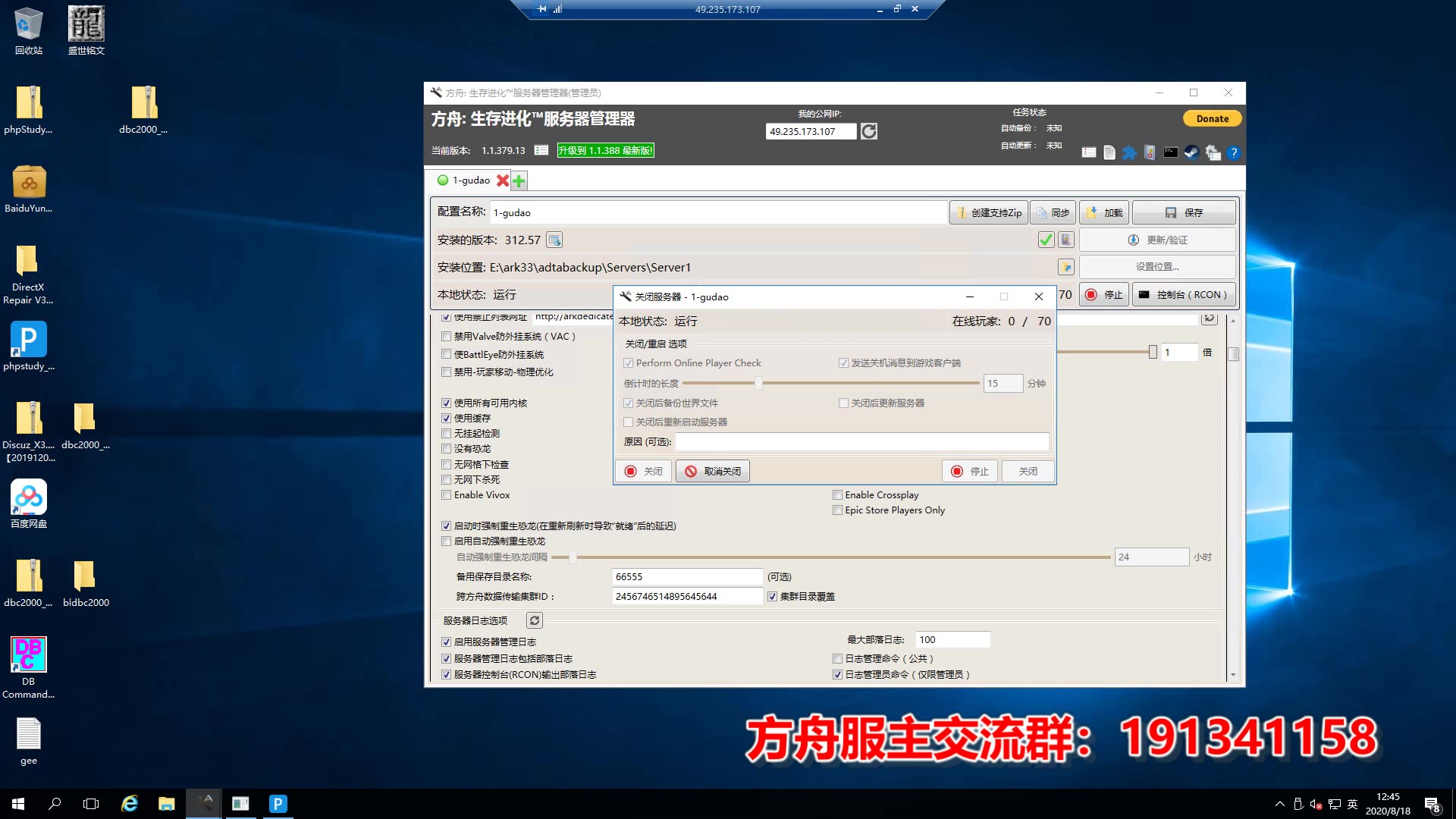
Task: Open the blue puzzle plugins icon
Action: pos(1130,152)
